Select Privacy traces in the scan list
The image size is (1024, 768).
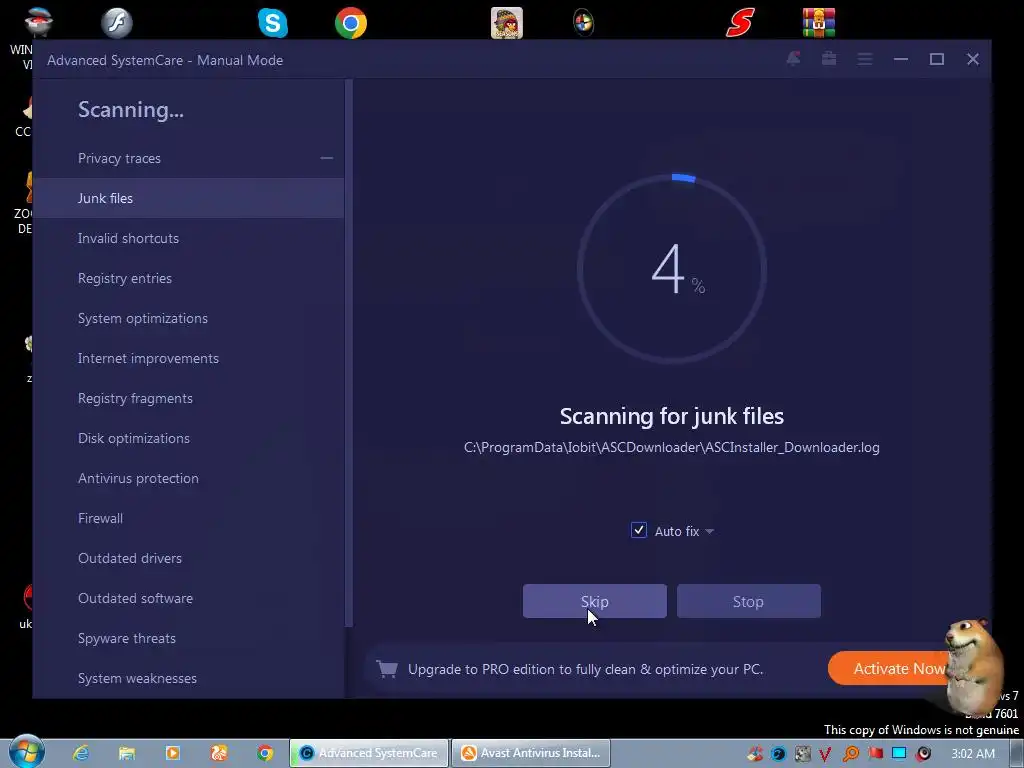coord(188,158)
